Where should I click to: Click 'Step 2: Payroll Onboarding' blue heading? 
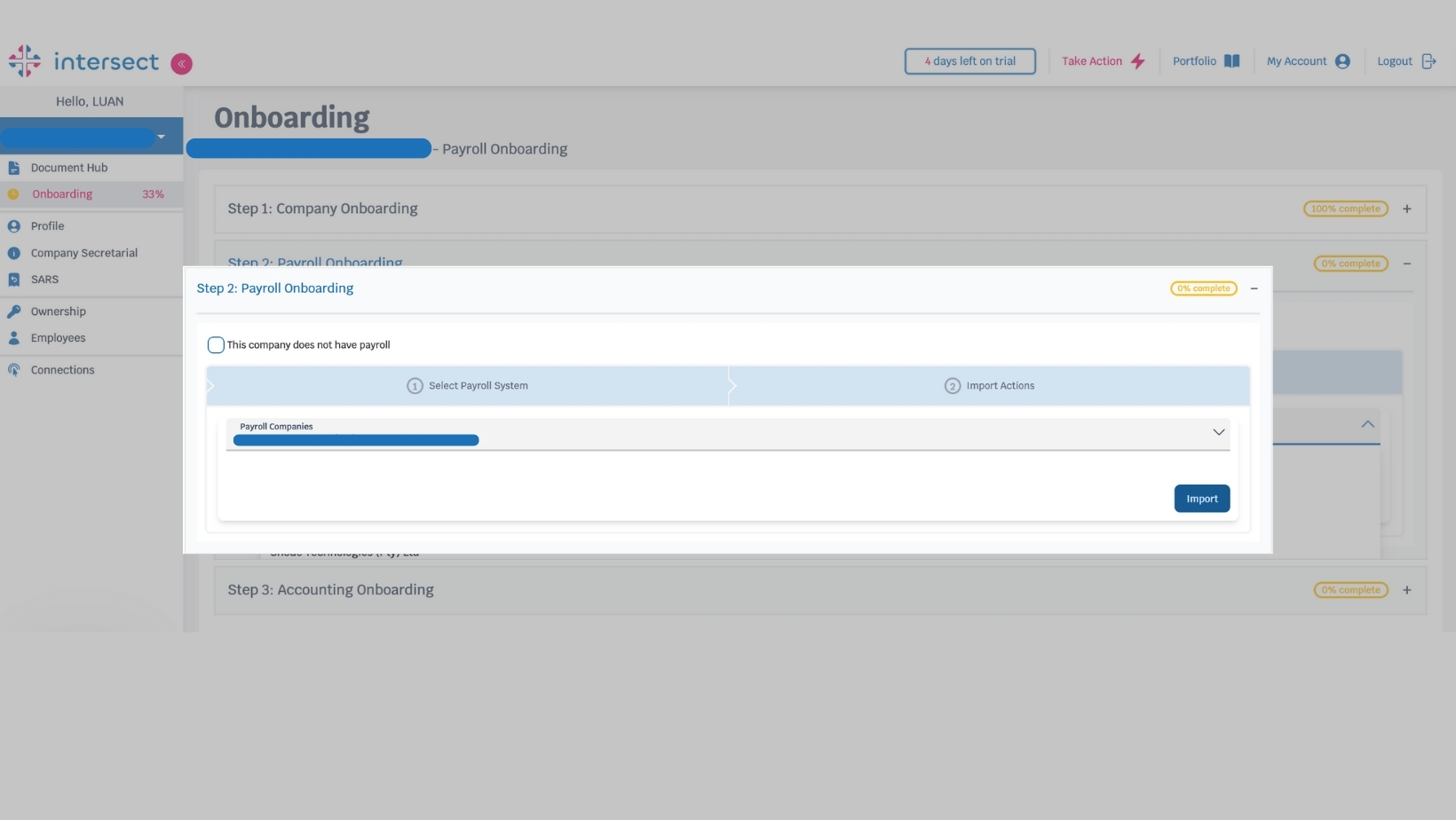pos(274,288)
